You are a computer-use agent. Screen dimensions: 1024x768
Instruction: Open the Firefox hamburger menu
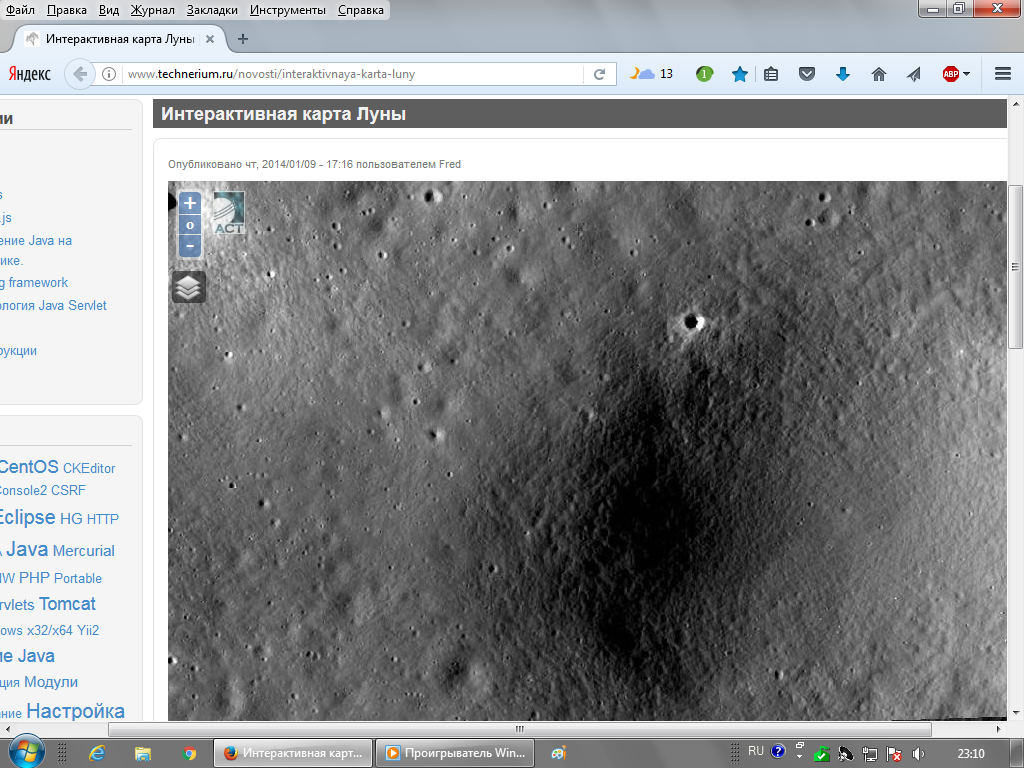click(1002, 74)
